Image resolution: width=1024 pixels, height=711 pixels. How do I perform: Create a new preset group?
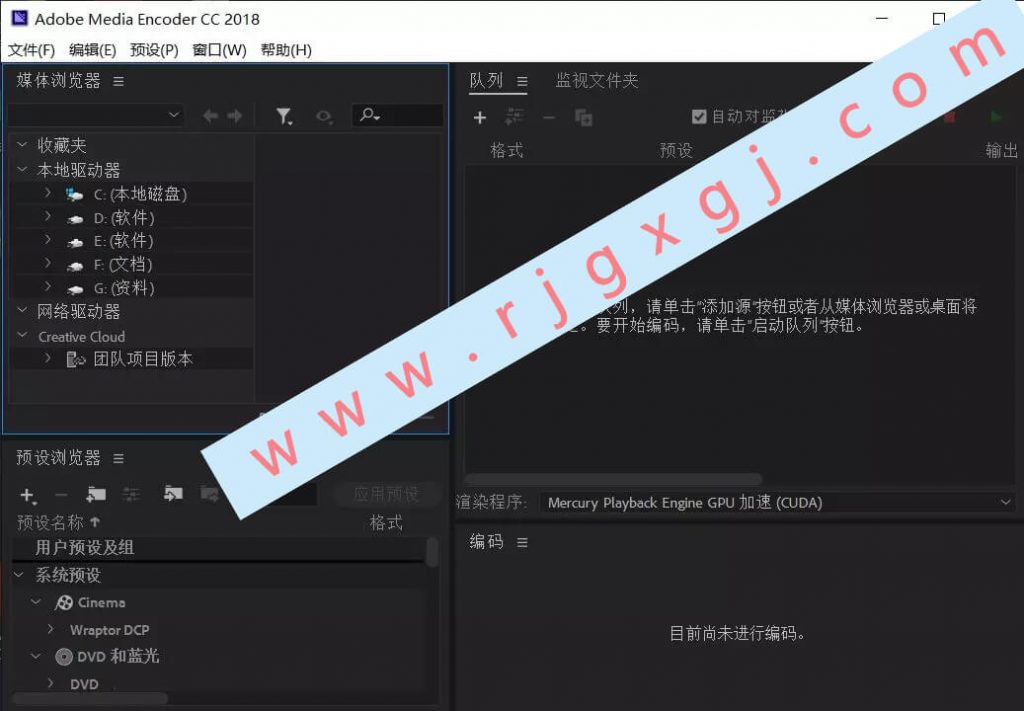pyautogui.click(x=96, y=494)
